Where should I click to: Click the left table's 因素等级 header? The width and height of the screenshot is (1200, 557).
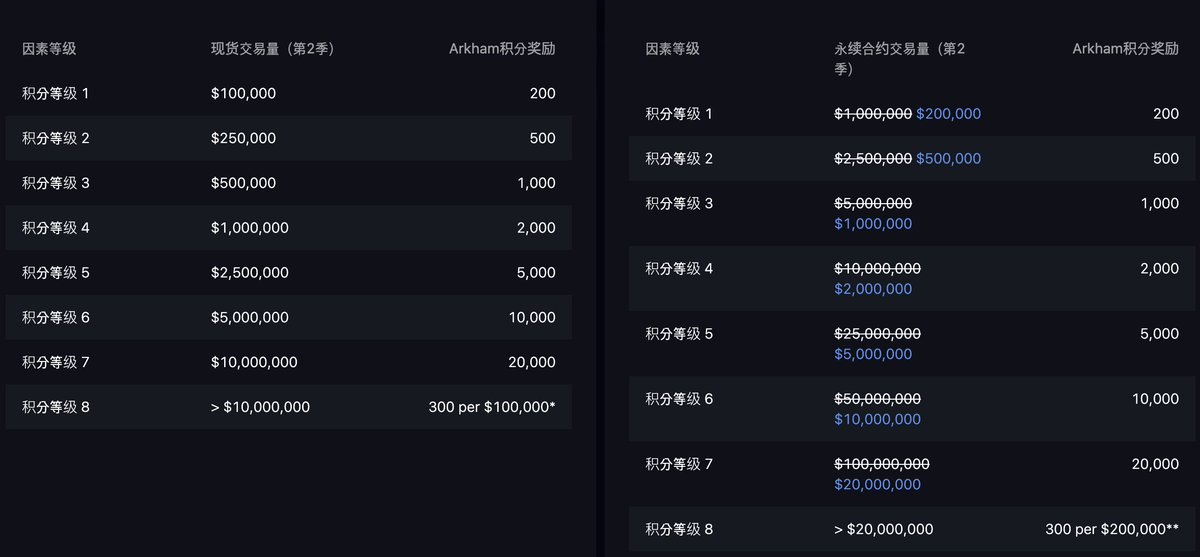click(49, 48)
